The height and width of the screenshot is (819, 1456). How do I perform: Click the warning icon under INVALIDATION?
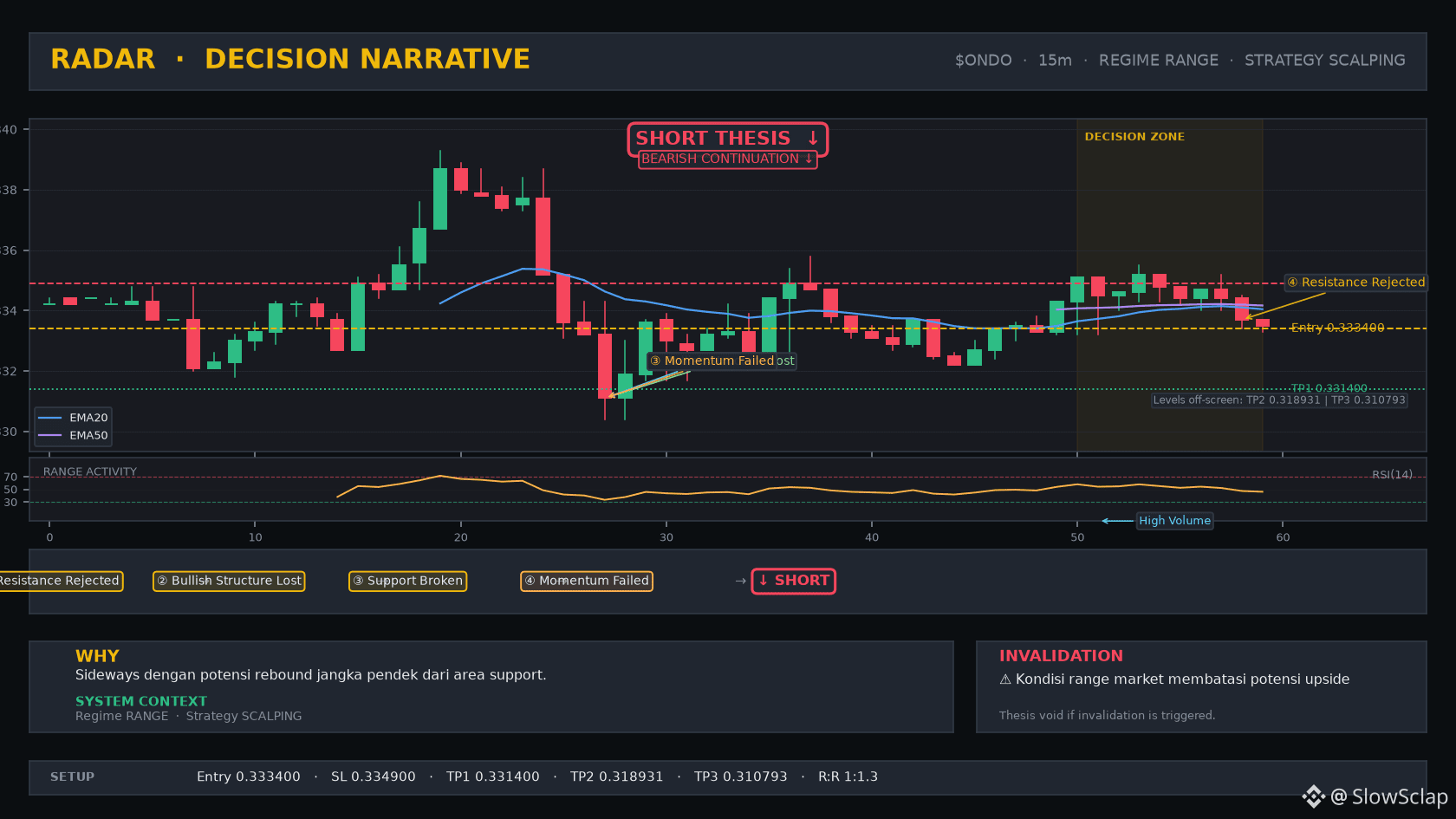[1005, 679]
